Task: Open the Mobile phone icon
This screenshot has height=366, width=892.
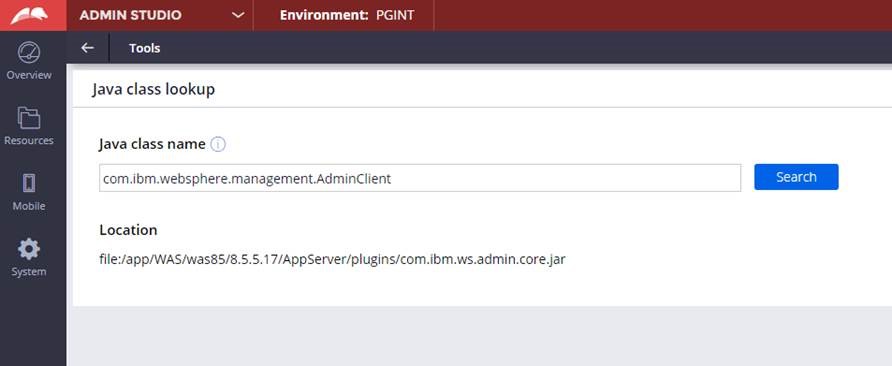Action: [29, 183]
